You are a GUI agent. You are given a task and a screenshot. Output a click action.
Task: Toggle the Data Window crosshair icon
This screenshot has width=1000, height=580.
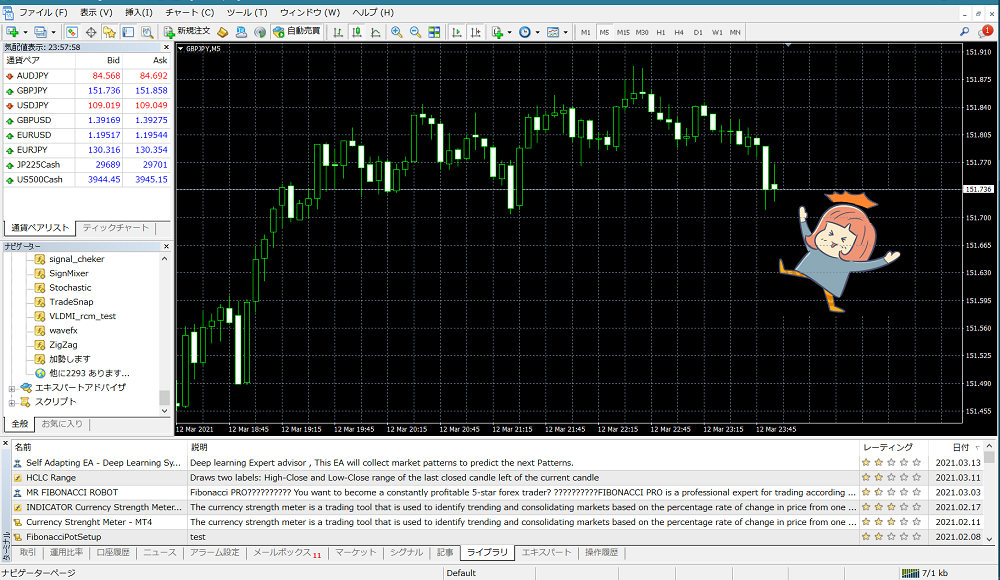(91, 32)
